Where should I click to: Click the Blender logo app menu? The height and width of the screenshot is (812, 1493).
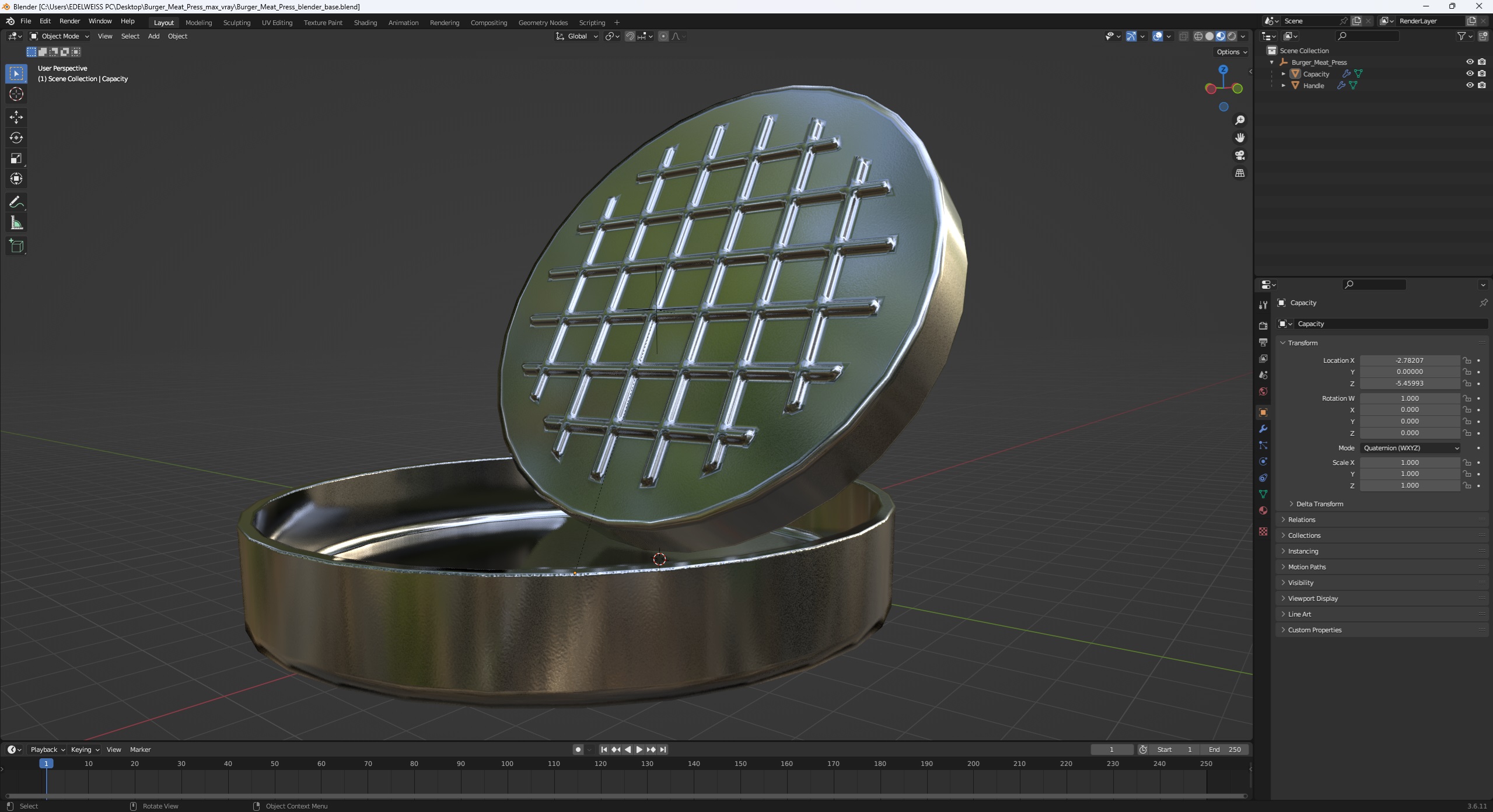(x=10, y=21)
